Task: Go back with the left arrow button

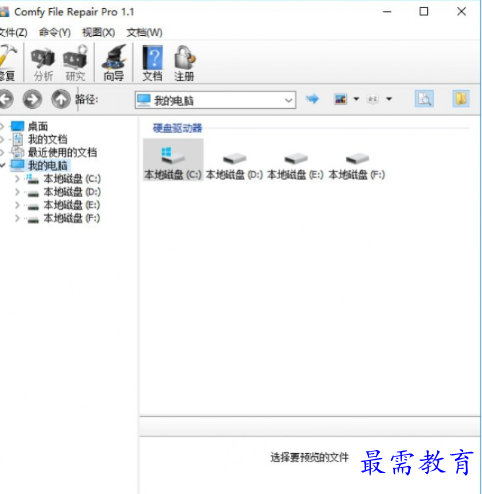Action: 5,99
